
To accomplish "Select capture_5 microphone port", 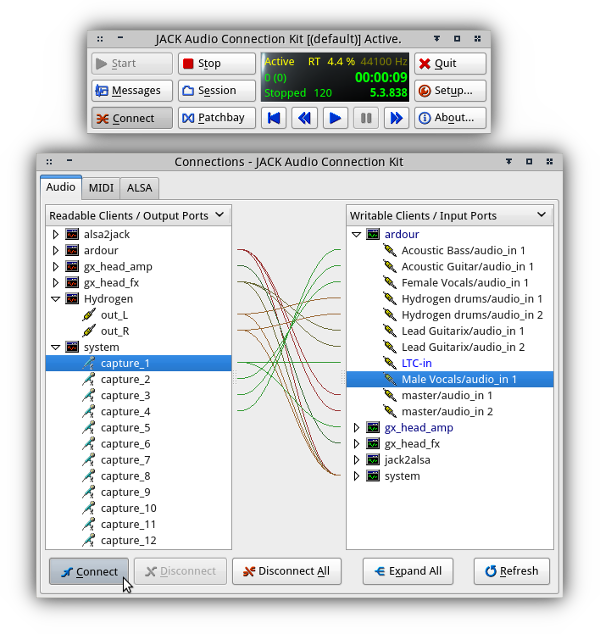I will point(125,428).
